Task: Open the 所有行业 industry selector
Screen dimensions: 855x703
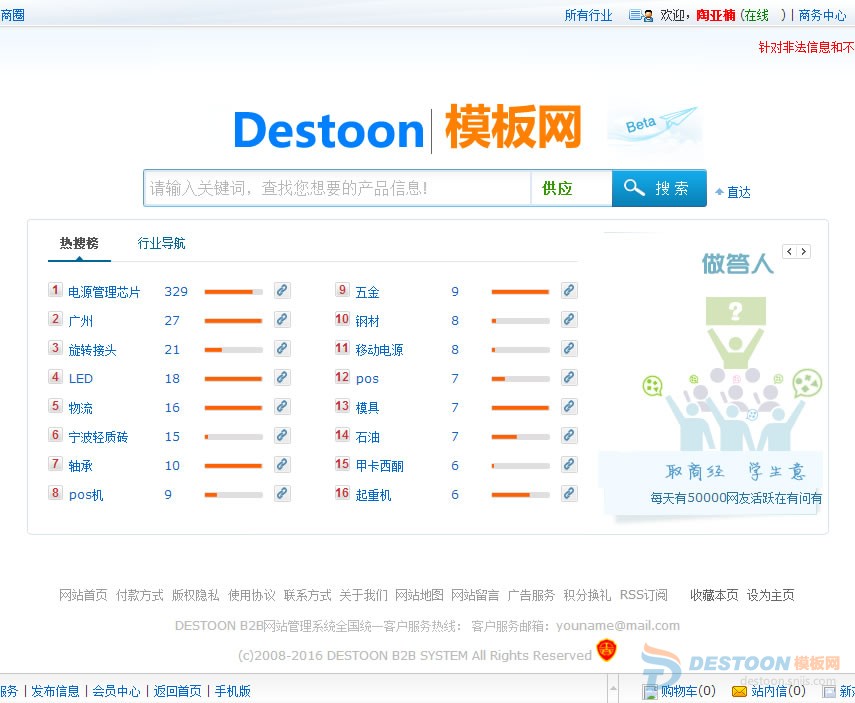Action: pos(588,15)
